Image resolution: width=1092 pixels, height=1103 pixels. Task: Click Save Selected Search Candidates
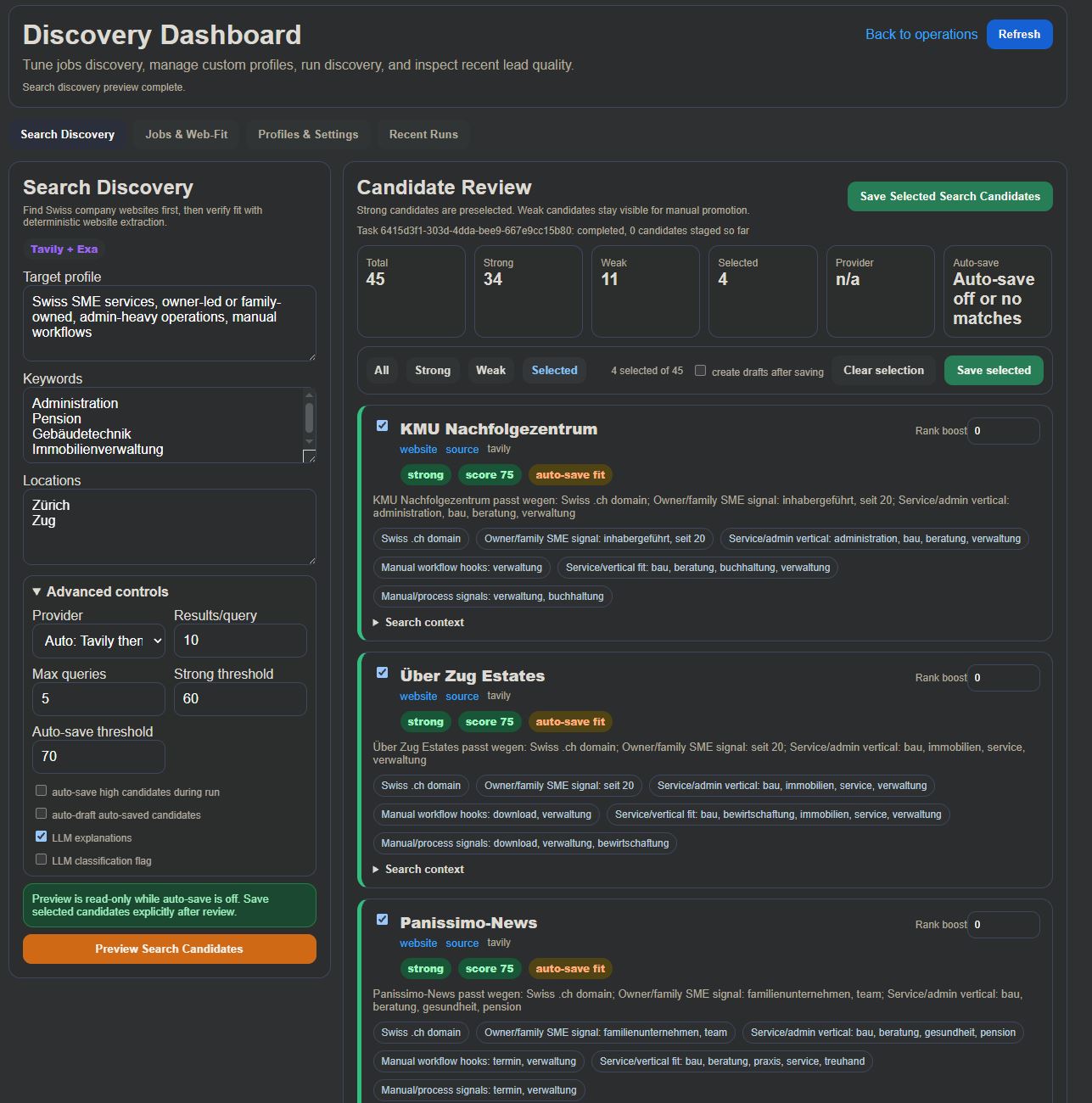pyautogui.click(x=949, y=196)
